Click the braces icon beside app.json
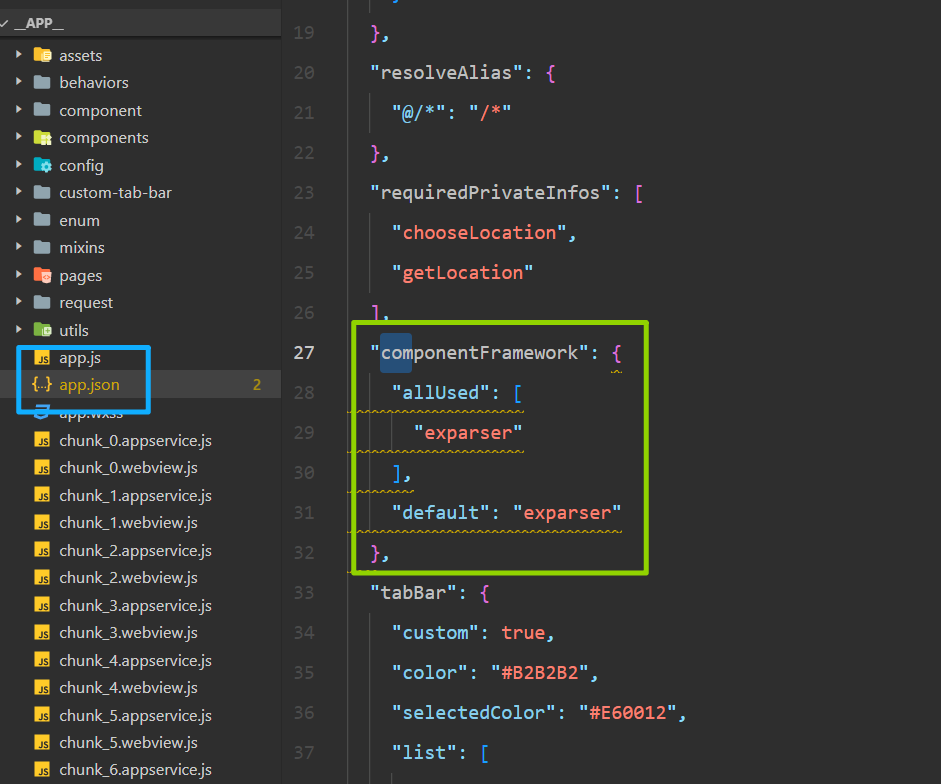The image size is (941, 784). (42, 384)
